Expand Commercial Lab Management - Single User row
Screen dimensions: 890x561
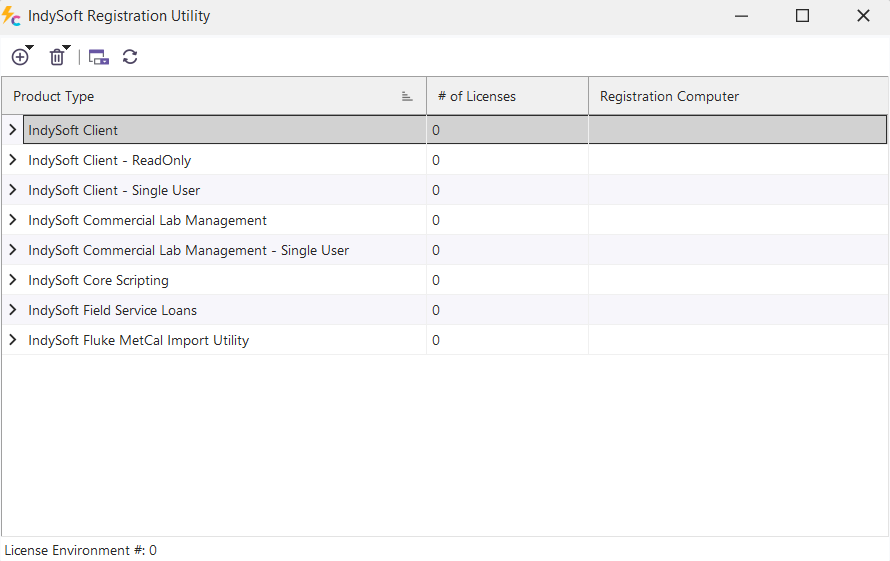tap(13, 250)
